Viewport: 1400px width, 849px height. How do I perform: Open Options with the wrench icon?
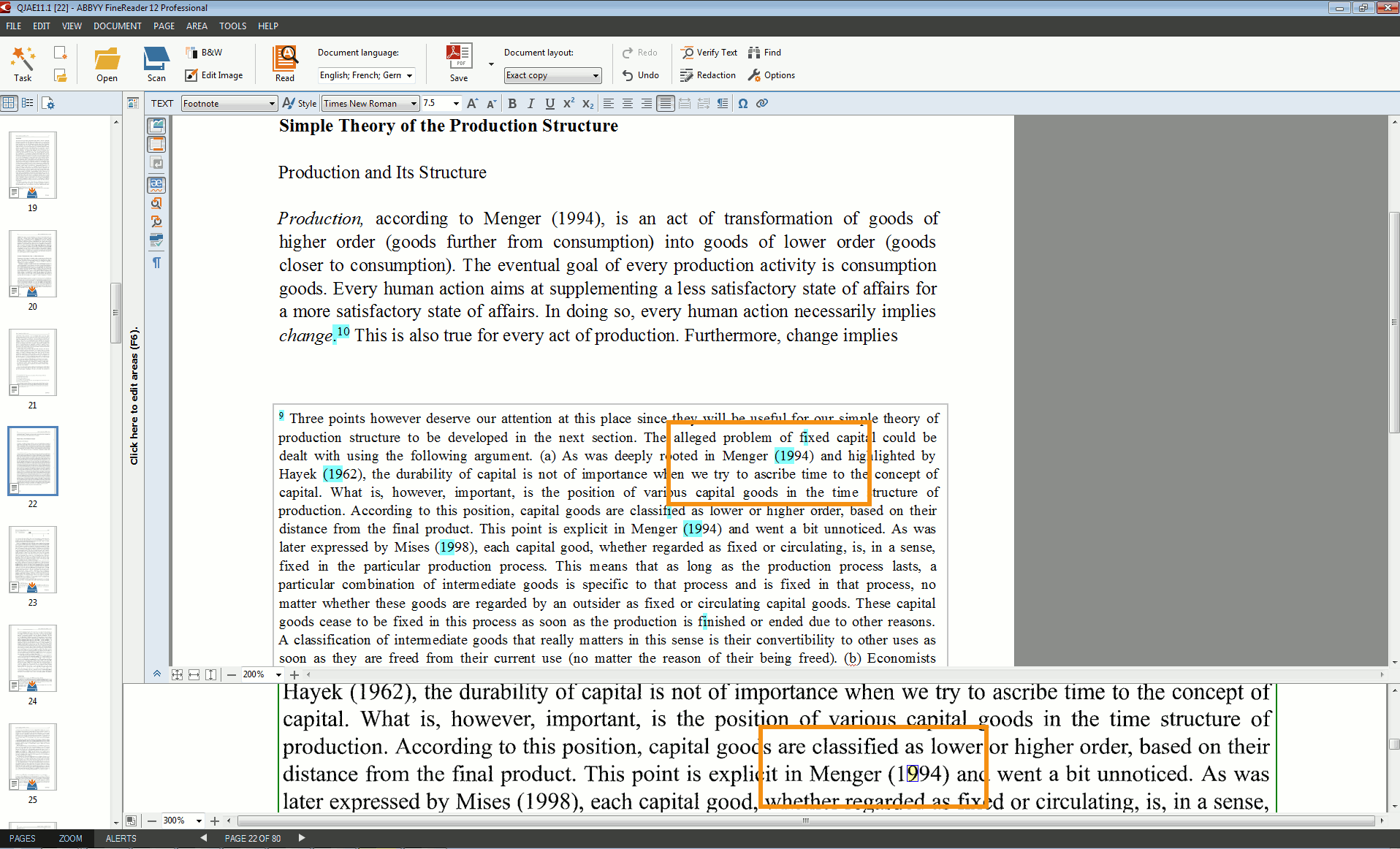coord(772,75)
